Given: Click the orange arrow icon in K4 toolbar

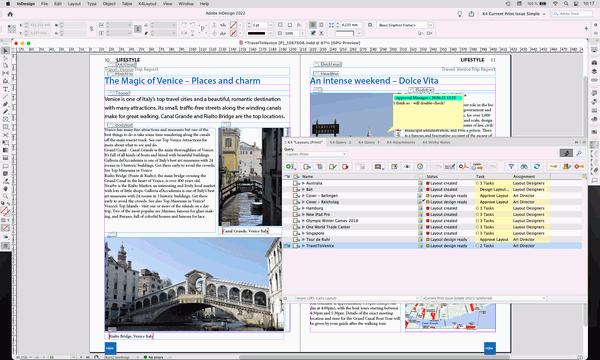Looking at the screenshot, I should tap(553, 166).
